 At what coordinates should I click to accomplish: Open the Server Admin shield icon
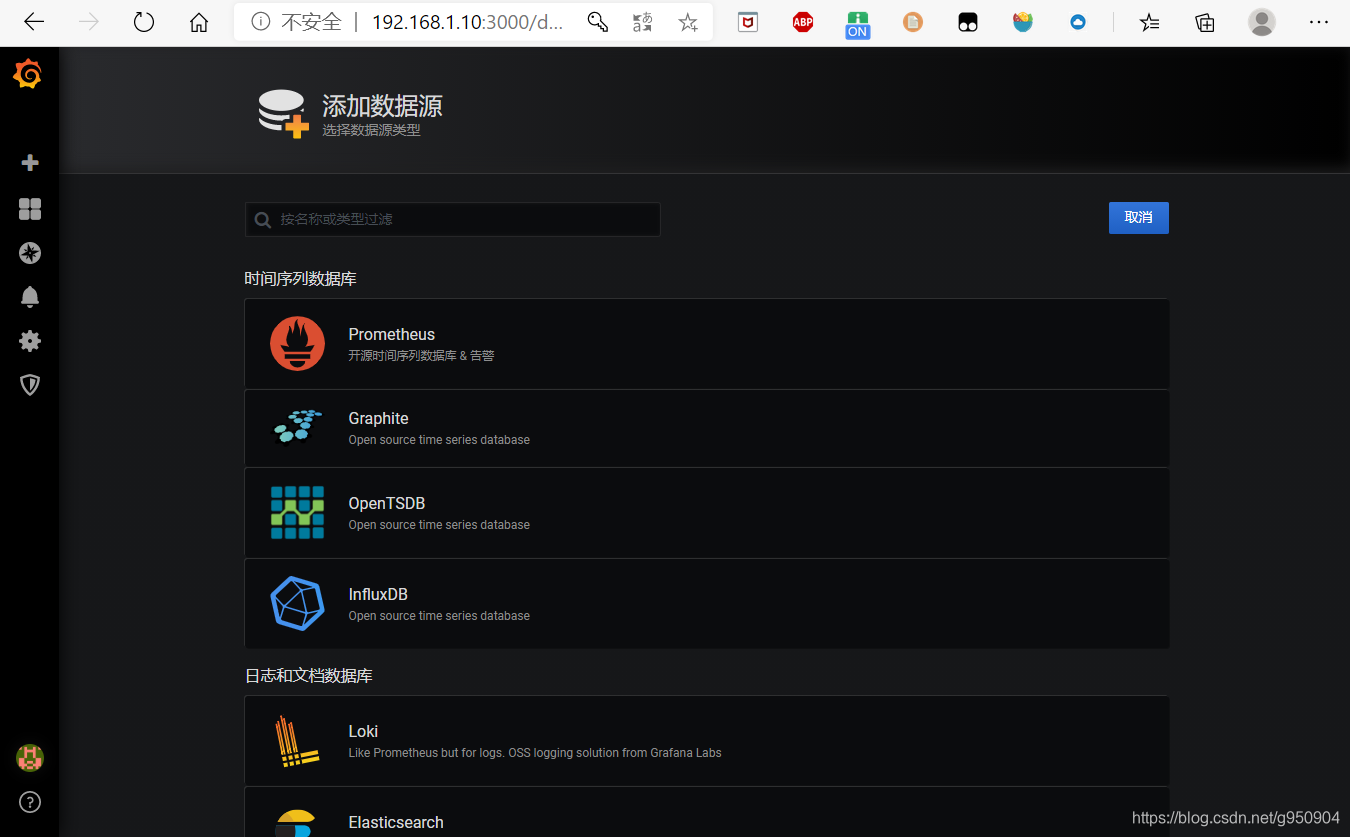click(30, 385)
